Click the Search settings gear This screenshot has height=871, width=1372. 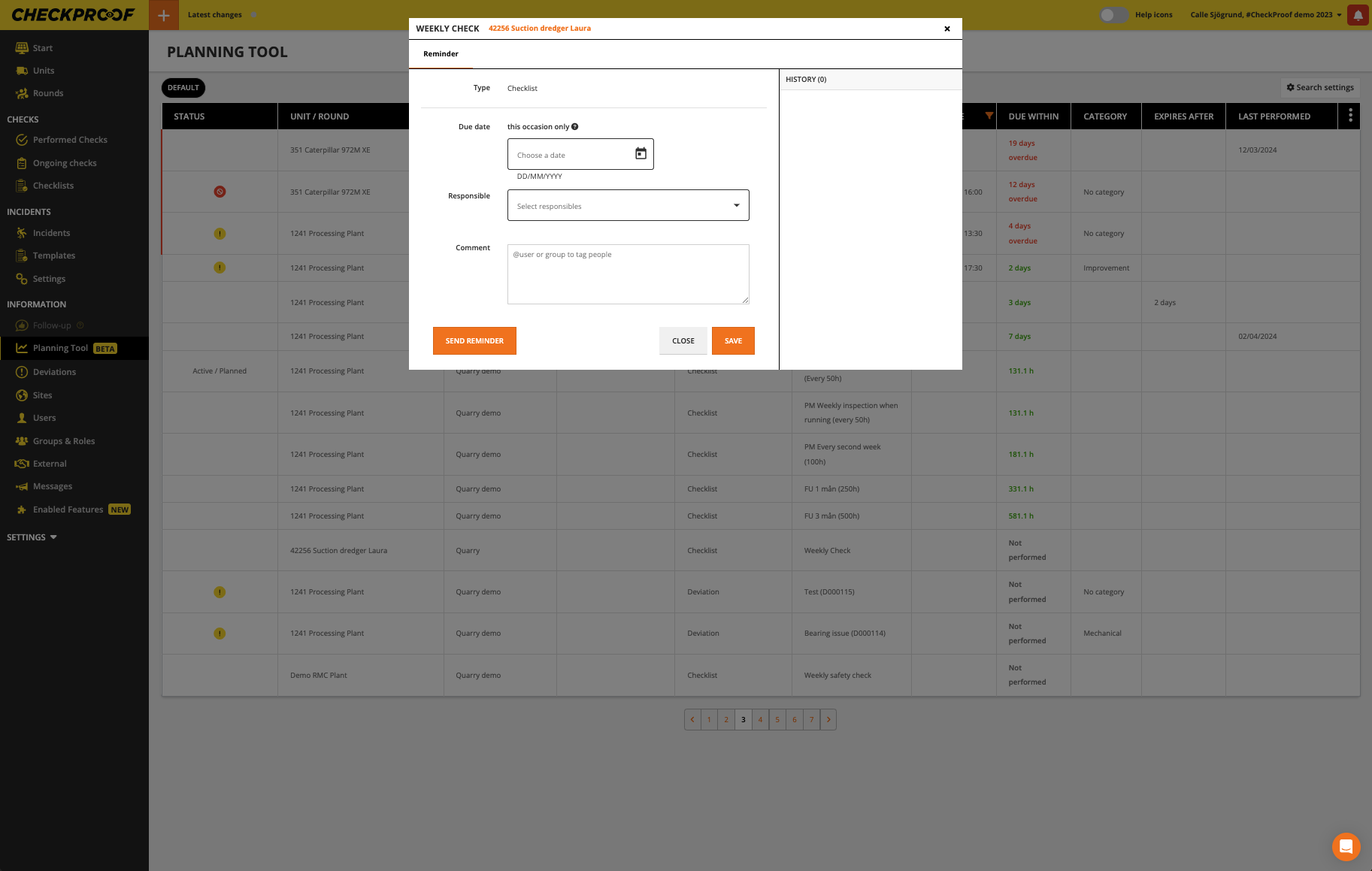1319,88
